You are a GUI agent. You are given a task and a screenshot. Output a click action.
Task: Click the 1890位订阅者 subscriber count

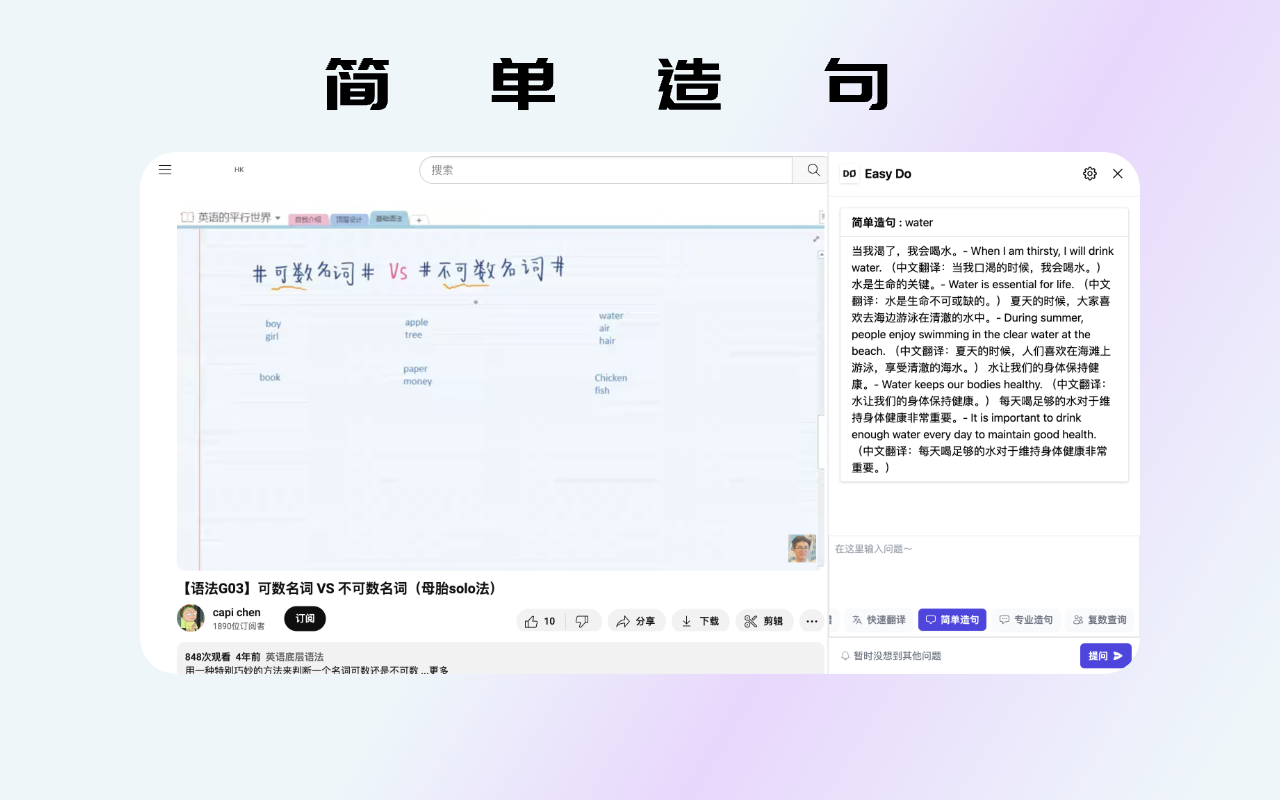click(x=239, y=626)
